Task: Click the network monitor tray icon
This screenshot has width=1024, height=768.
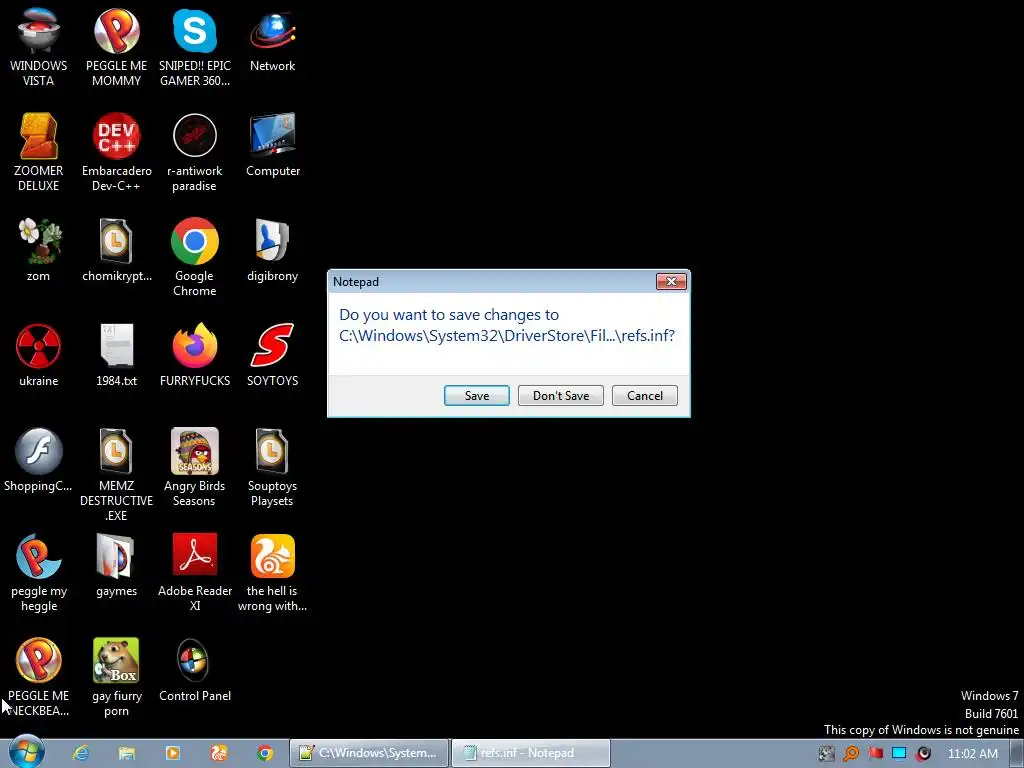Action: click(x=899, y=753)
